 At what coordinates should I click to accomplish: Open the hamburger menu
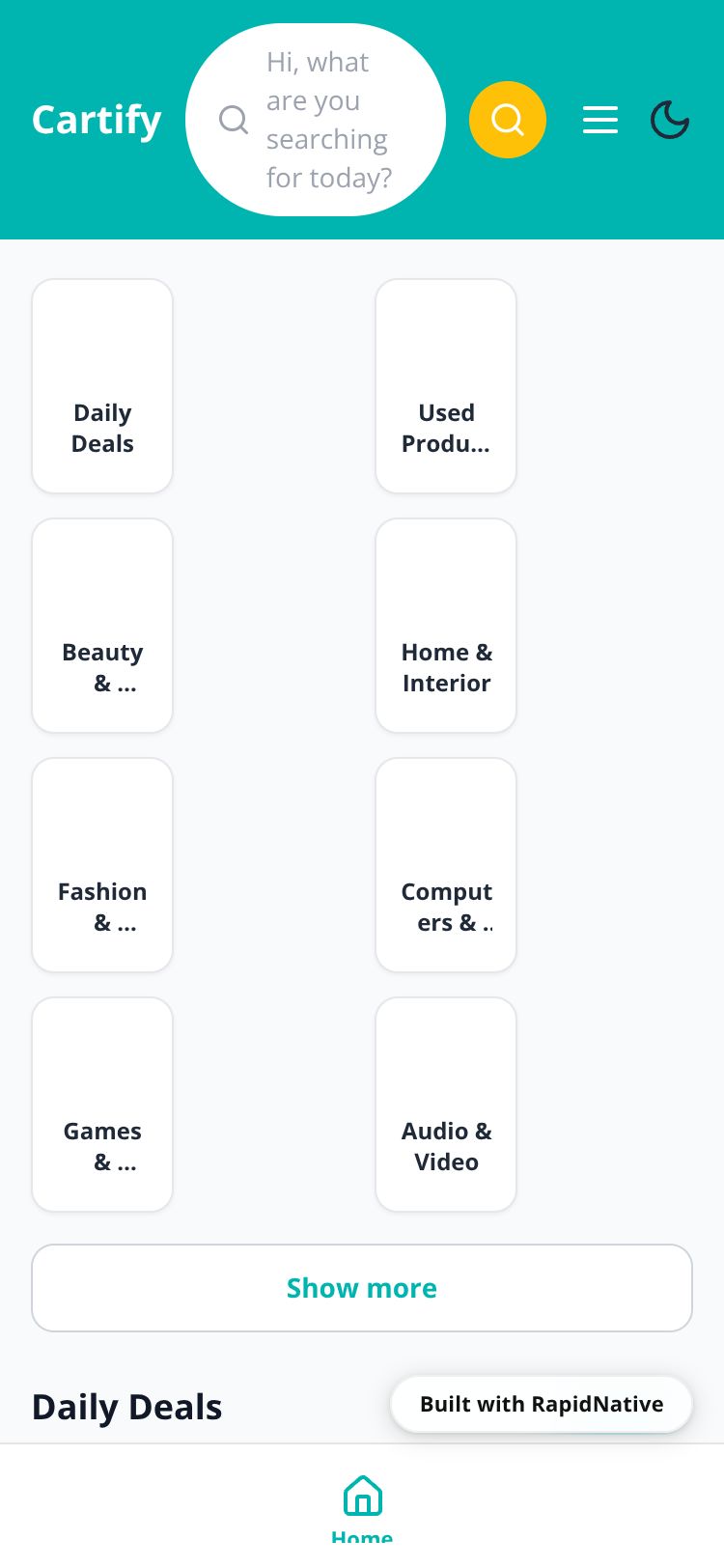(600, 120)
